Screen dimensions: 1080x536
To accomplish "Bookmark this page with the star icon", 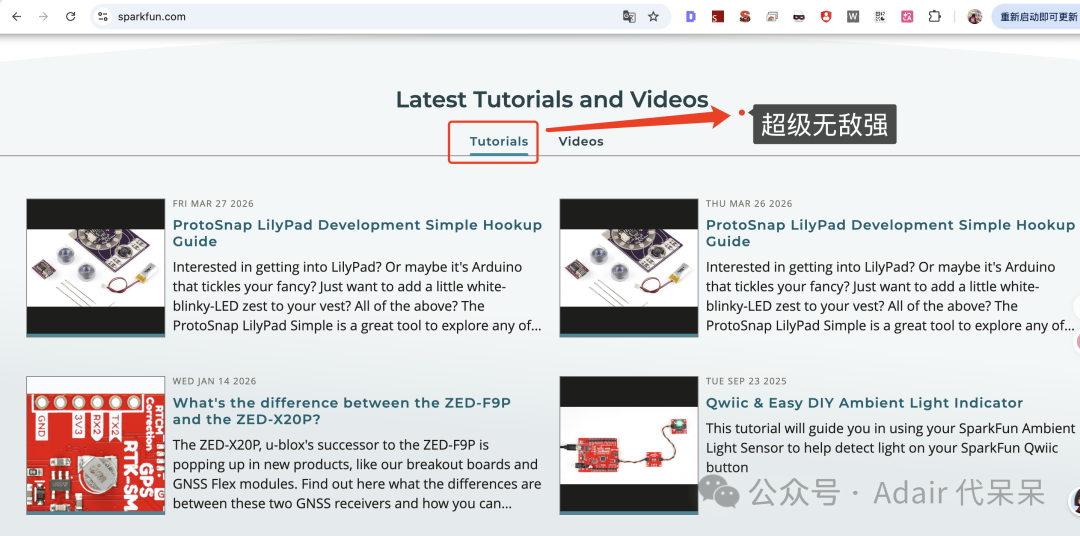I will coord(654,17).
